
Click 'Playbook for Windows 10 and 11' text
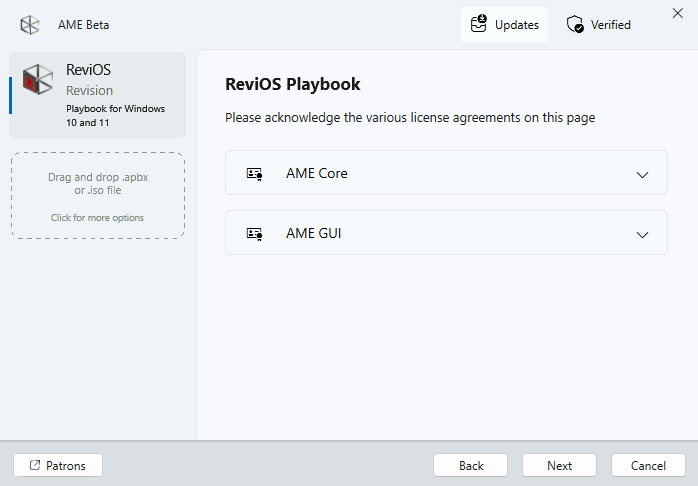click(x=115, y=115)
